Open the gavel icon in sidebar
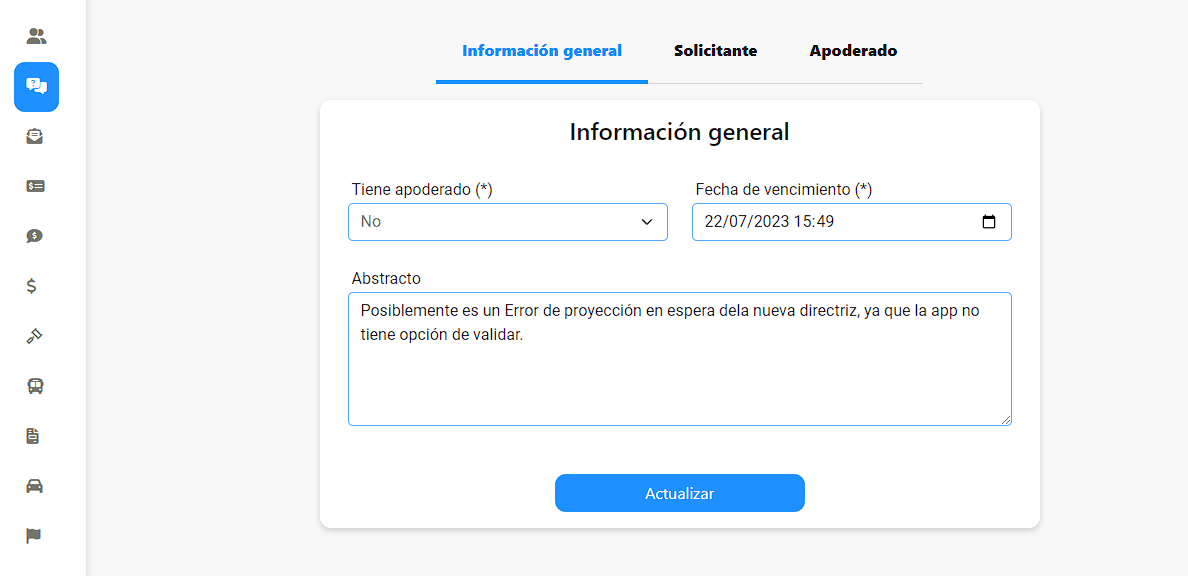Screen dimensions: 1188x576 (34, 336)
